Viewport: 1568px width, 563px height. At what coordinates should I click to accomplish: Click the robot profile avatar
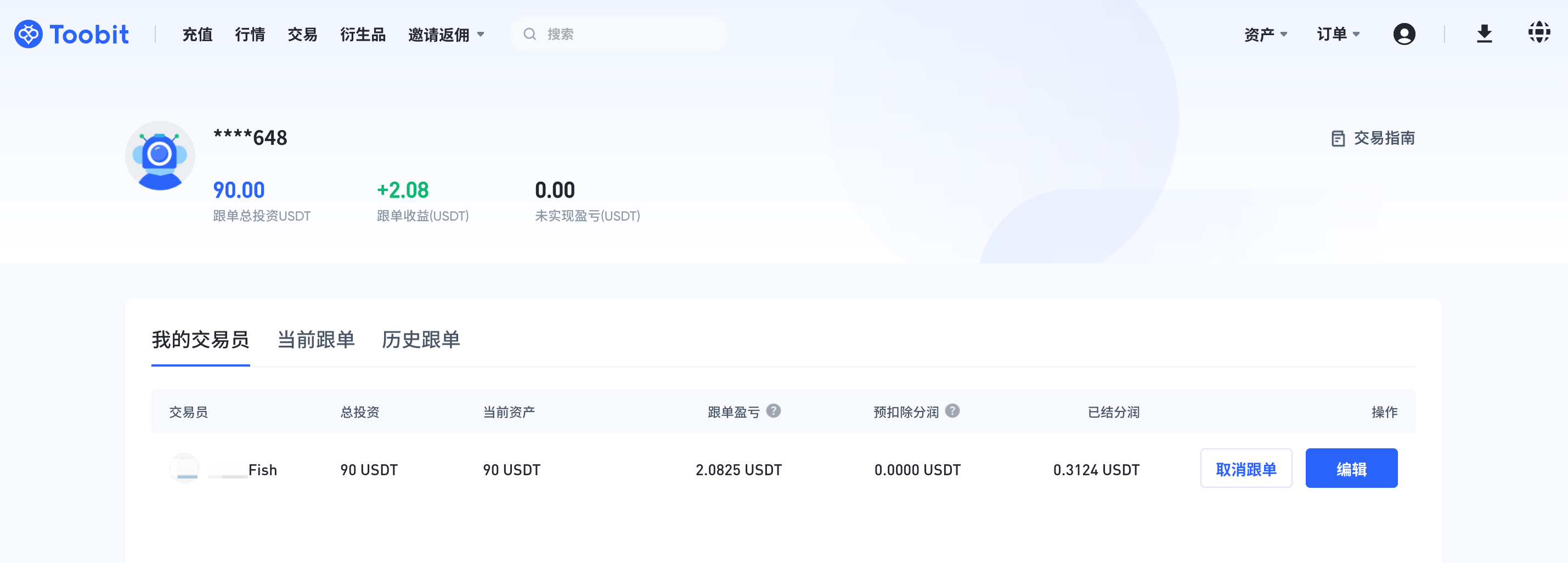[x=160, y=156]
